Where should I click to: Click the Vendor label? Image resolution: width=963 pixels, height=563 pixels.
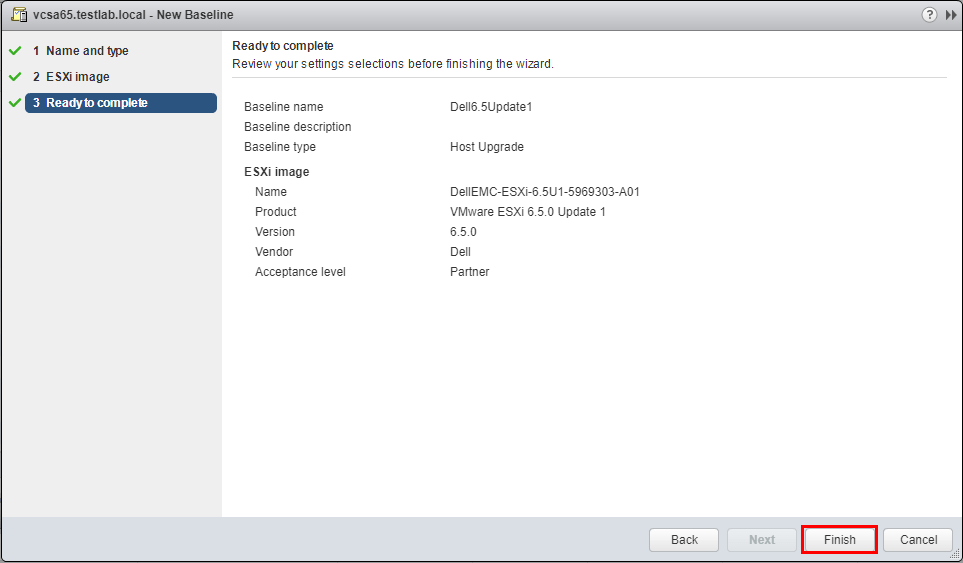[x=273, y=252]
